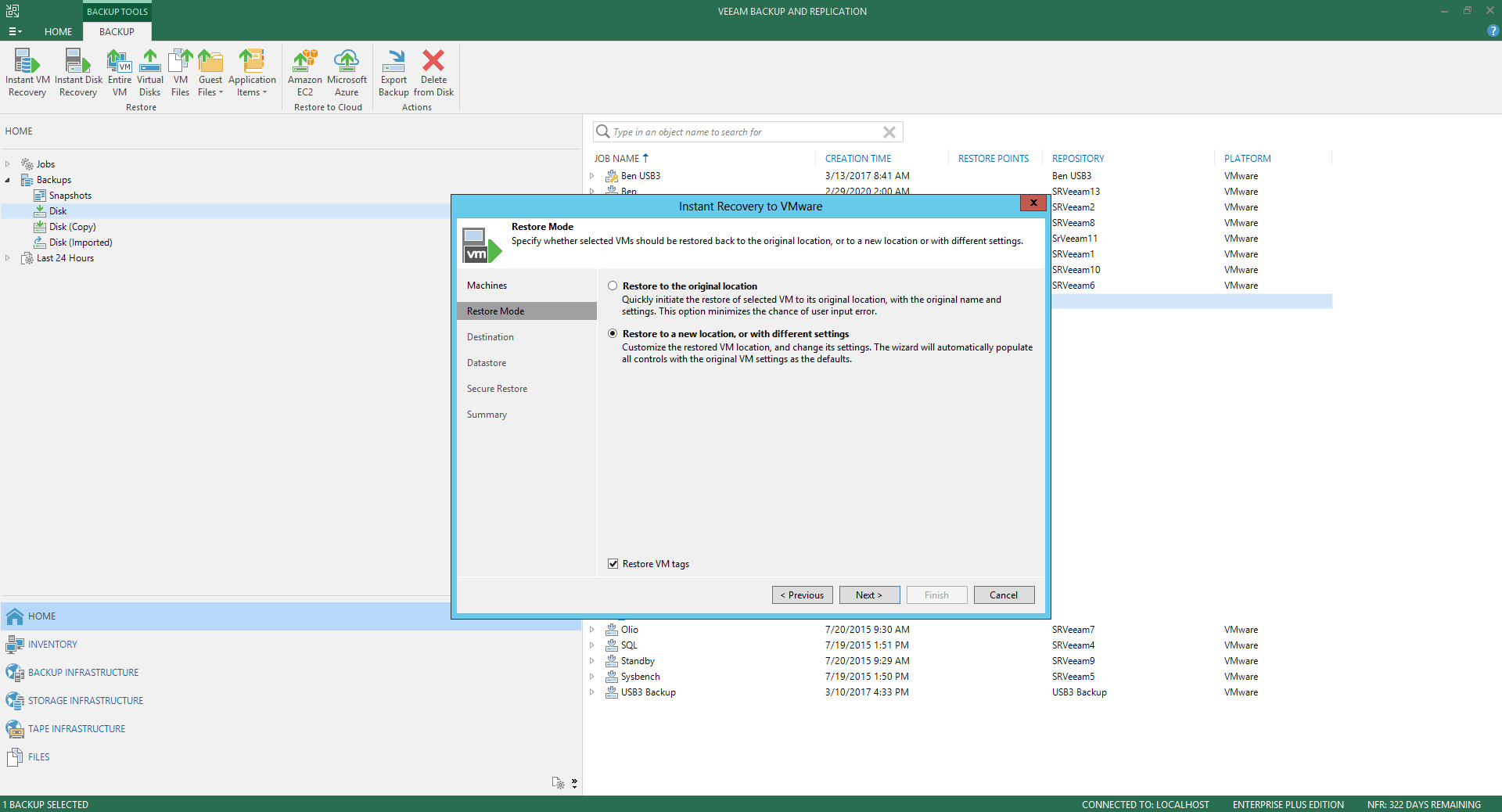
Task: Select Disk (Imported) in backups tree
Action: 81,243
